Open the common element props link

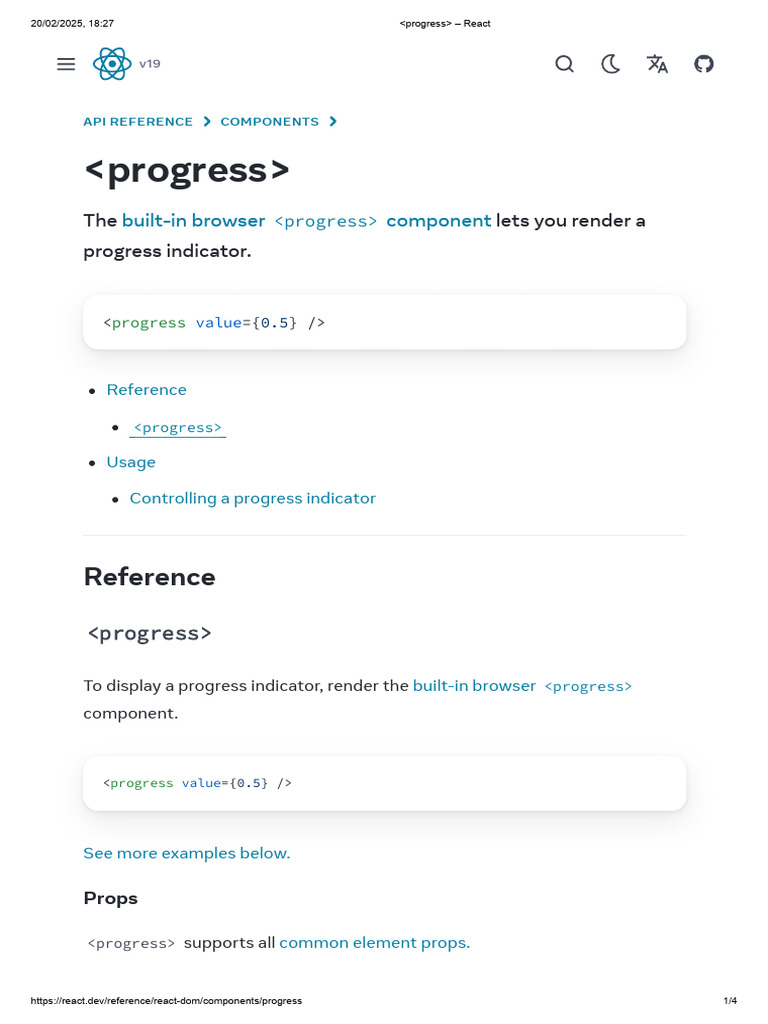[x=374, y=942]
